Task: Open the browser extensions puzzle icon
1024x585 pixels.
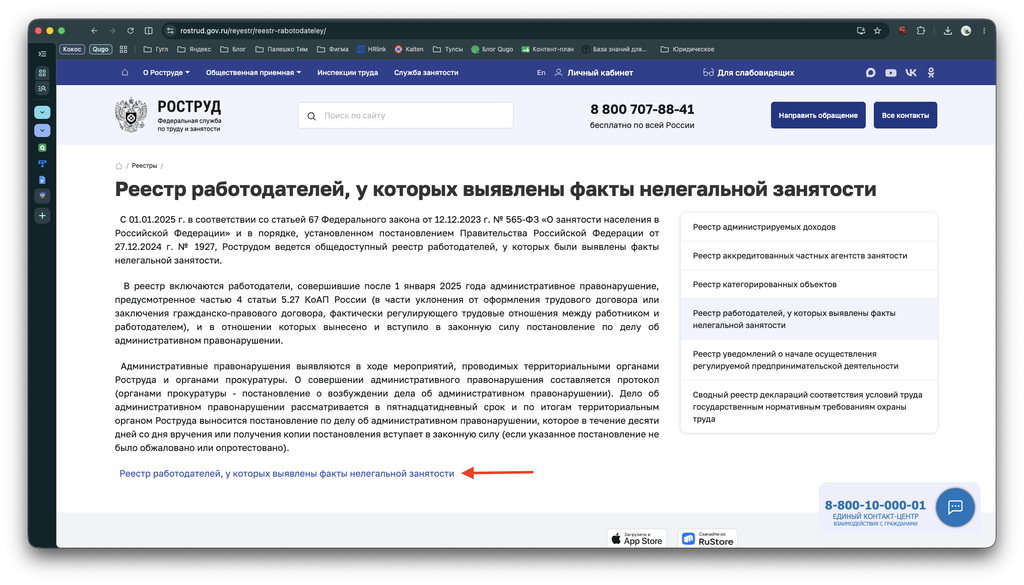Action: pos(921,31)
